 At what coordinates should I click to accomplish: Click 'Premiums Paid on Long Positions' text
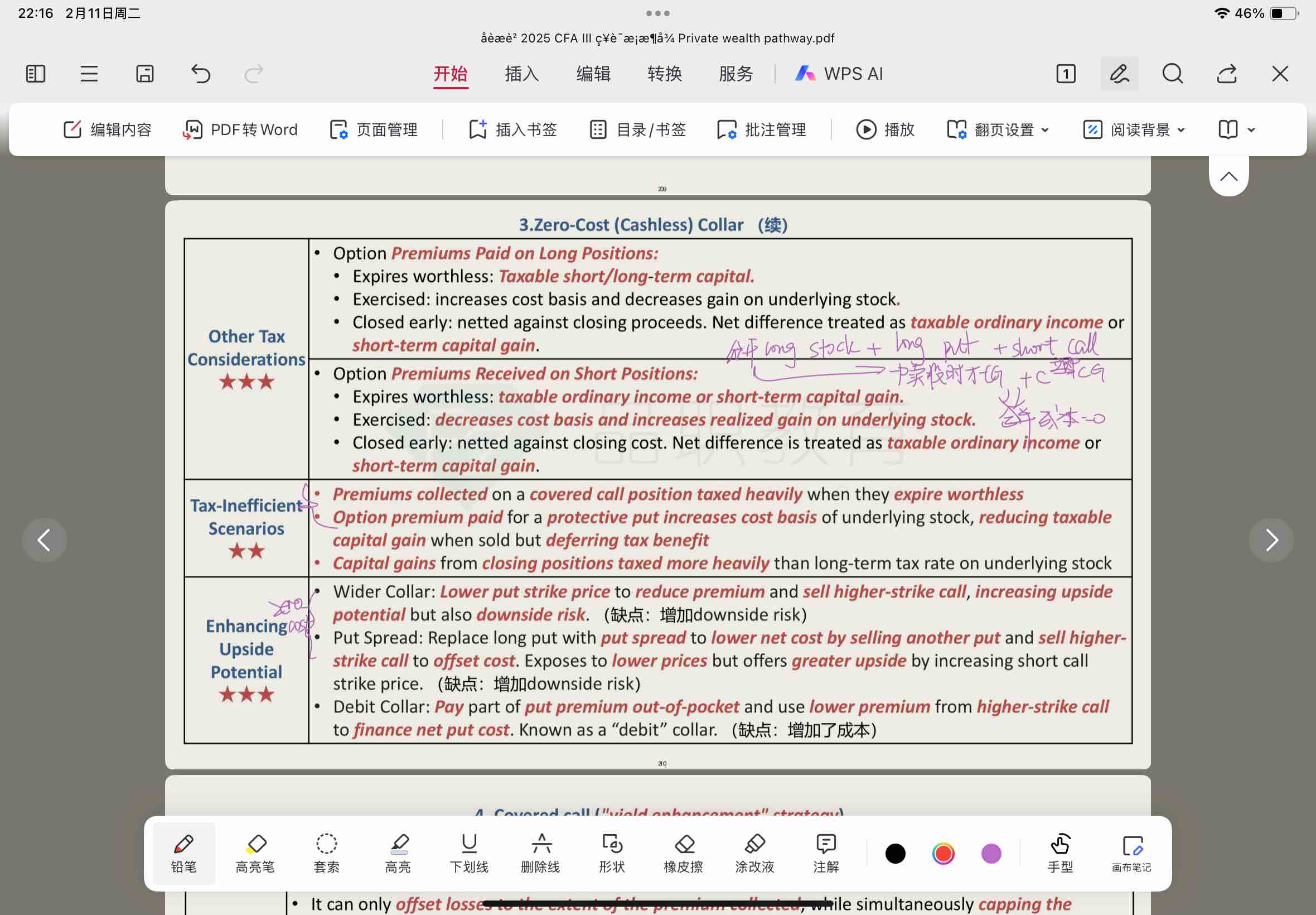(x=525, y=253)
